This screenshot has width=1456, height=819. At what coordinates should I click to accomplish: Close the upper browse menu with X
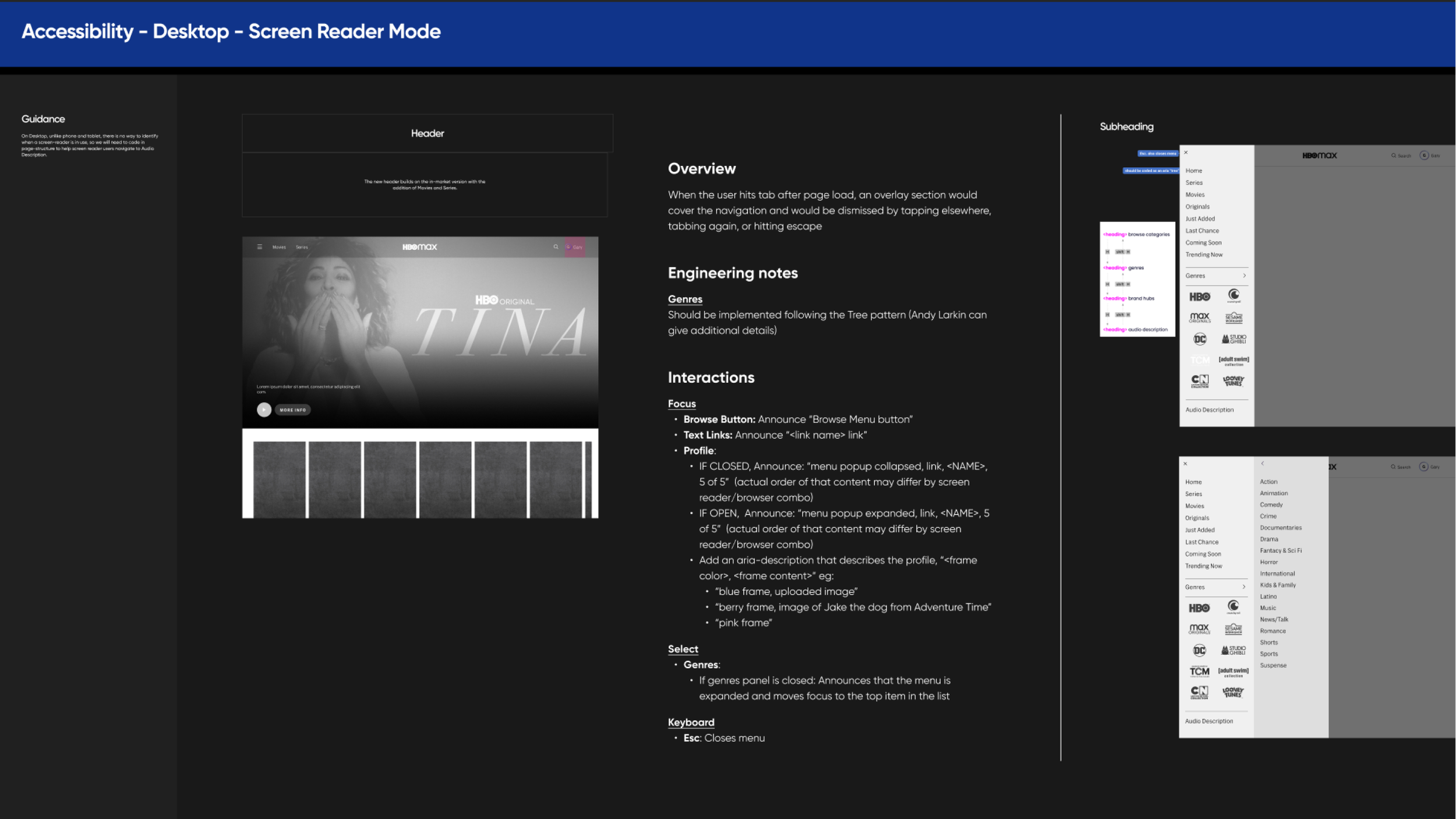click(x=1186, y=153)
